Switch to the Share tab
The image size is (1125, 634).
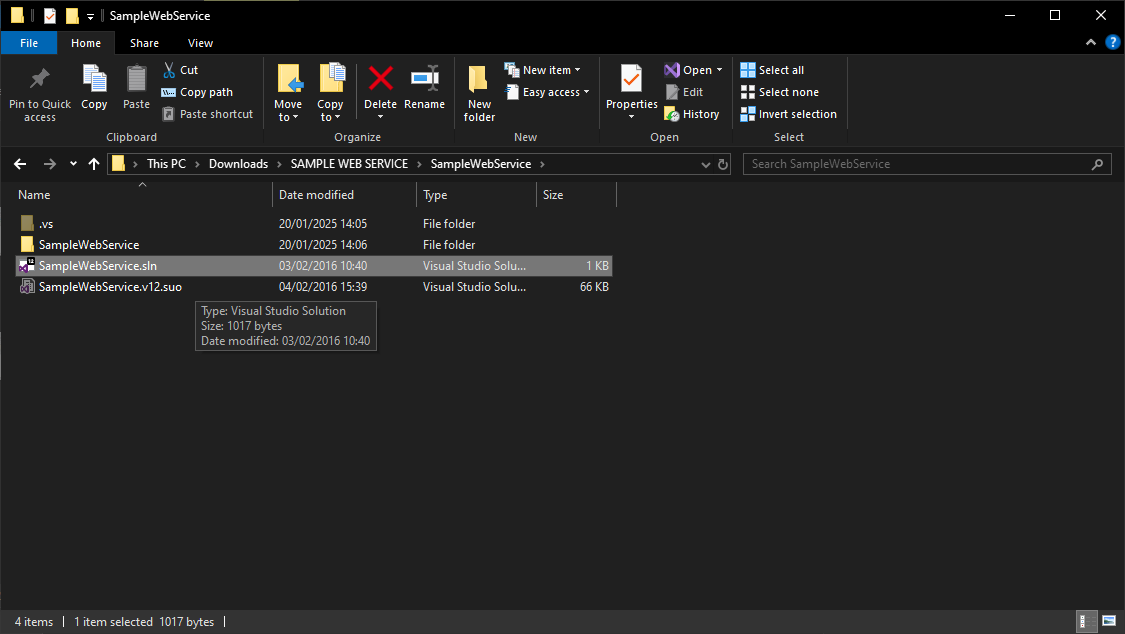144,43
